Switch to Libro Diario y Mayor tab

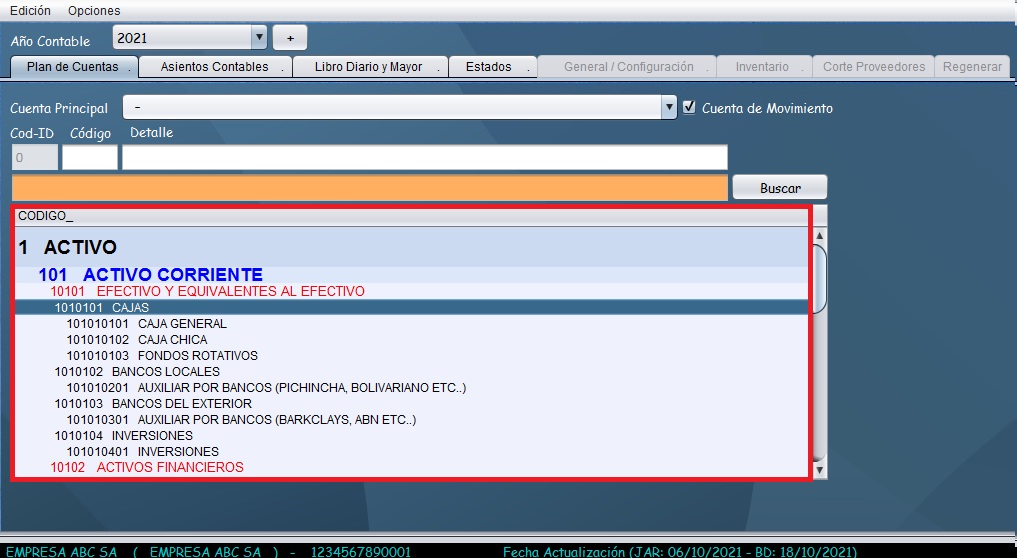tap(368, 67)
